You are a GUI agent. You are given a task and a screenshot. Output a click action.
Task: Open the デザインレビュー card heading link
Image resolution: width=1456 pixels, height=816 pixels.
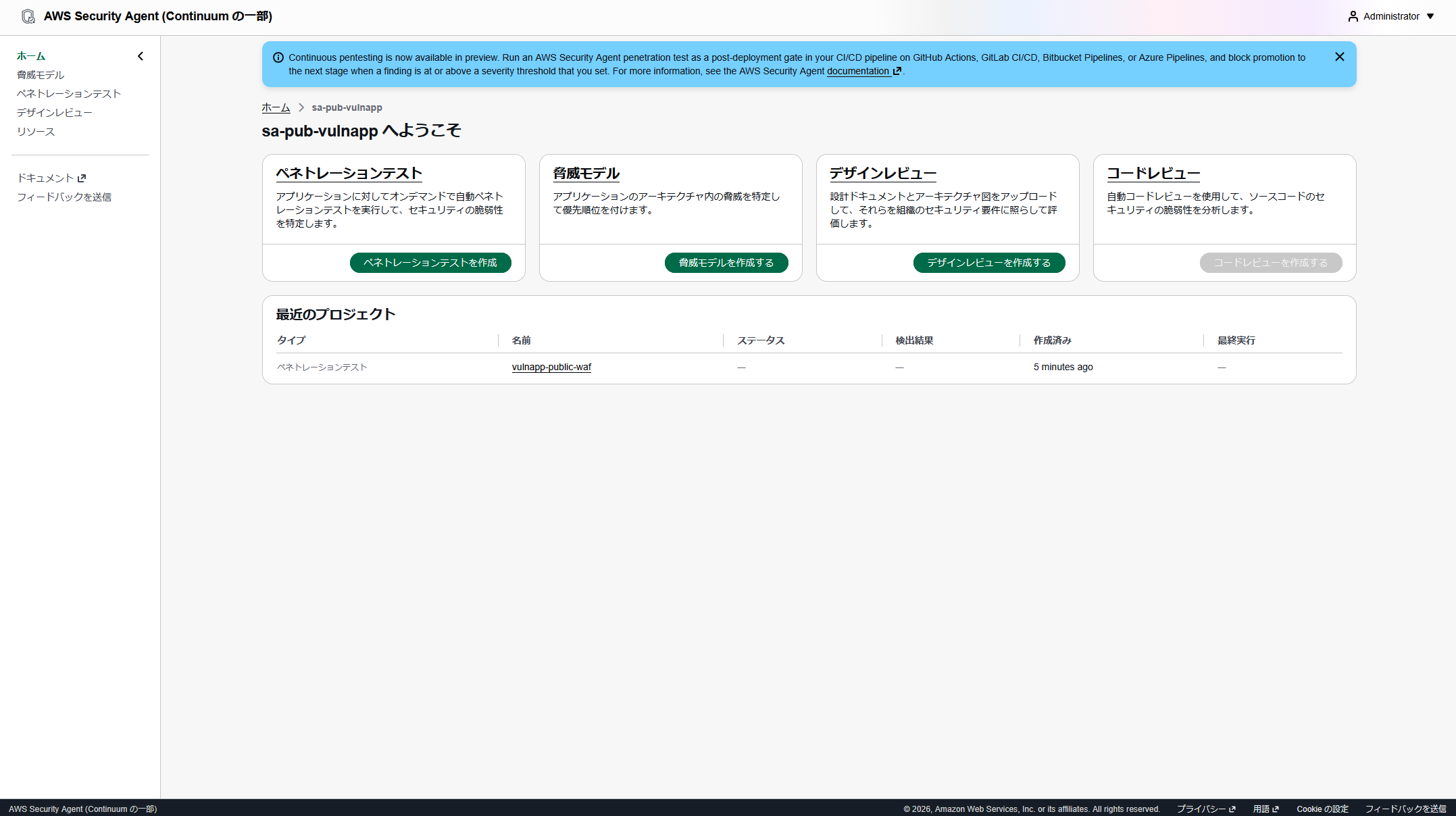882,174
